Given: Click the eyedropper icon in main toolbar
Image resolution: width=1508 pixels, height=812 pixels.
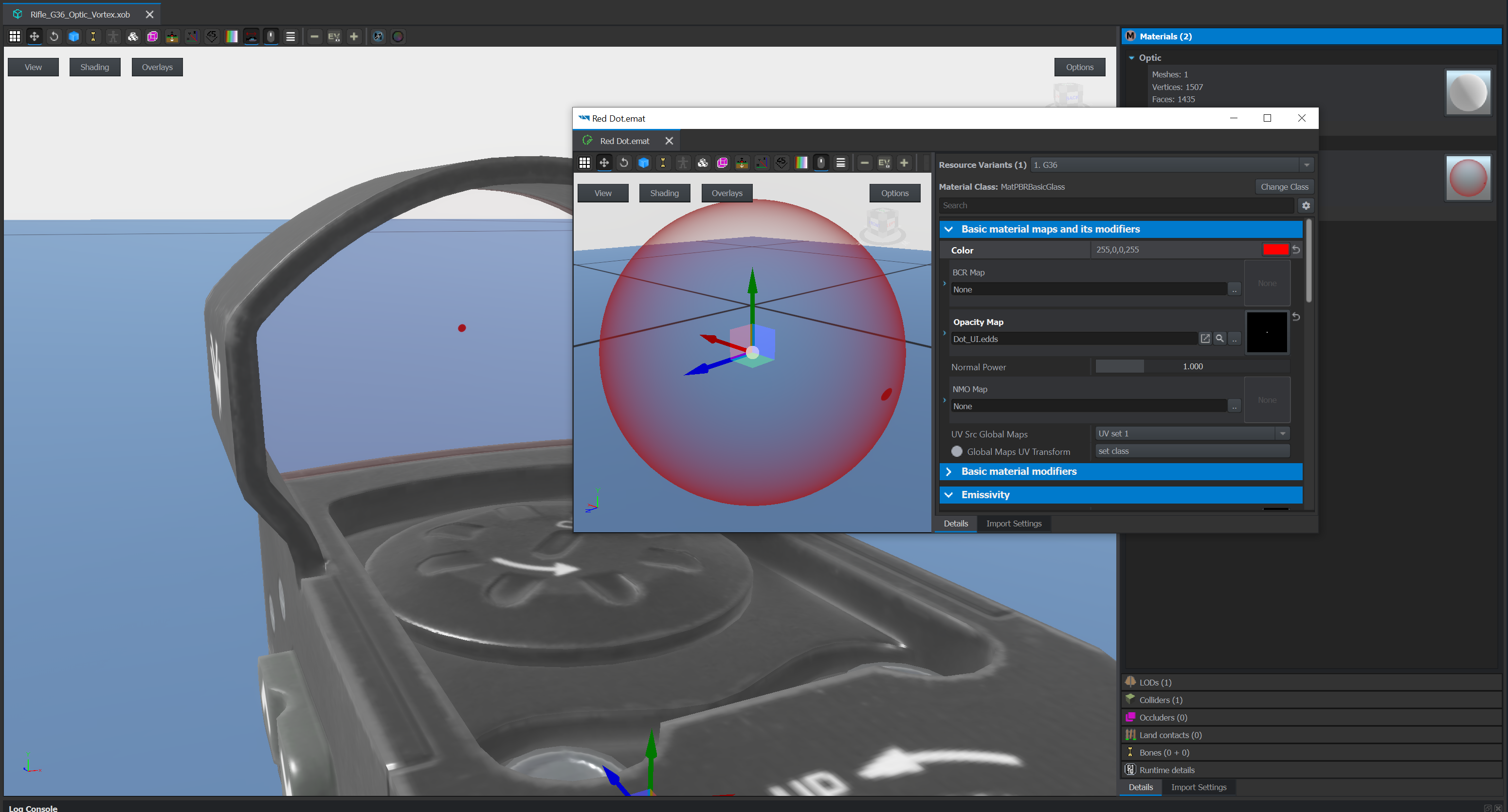Looking at the screenshot, I should (378, 36).
